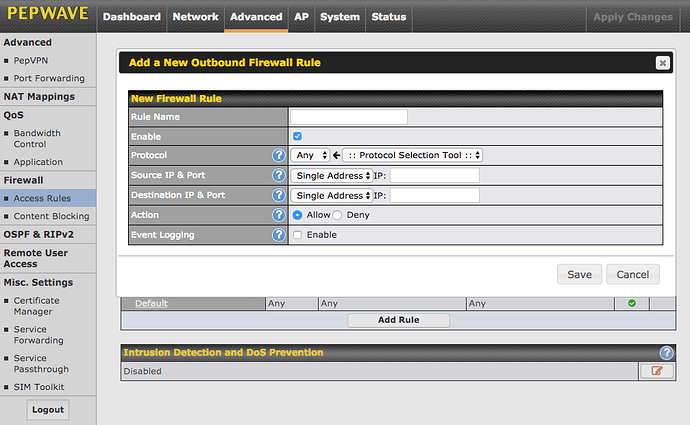Switch to the Network tab

(x=195, y=17)
